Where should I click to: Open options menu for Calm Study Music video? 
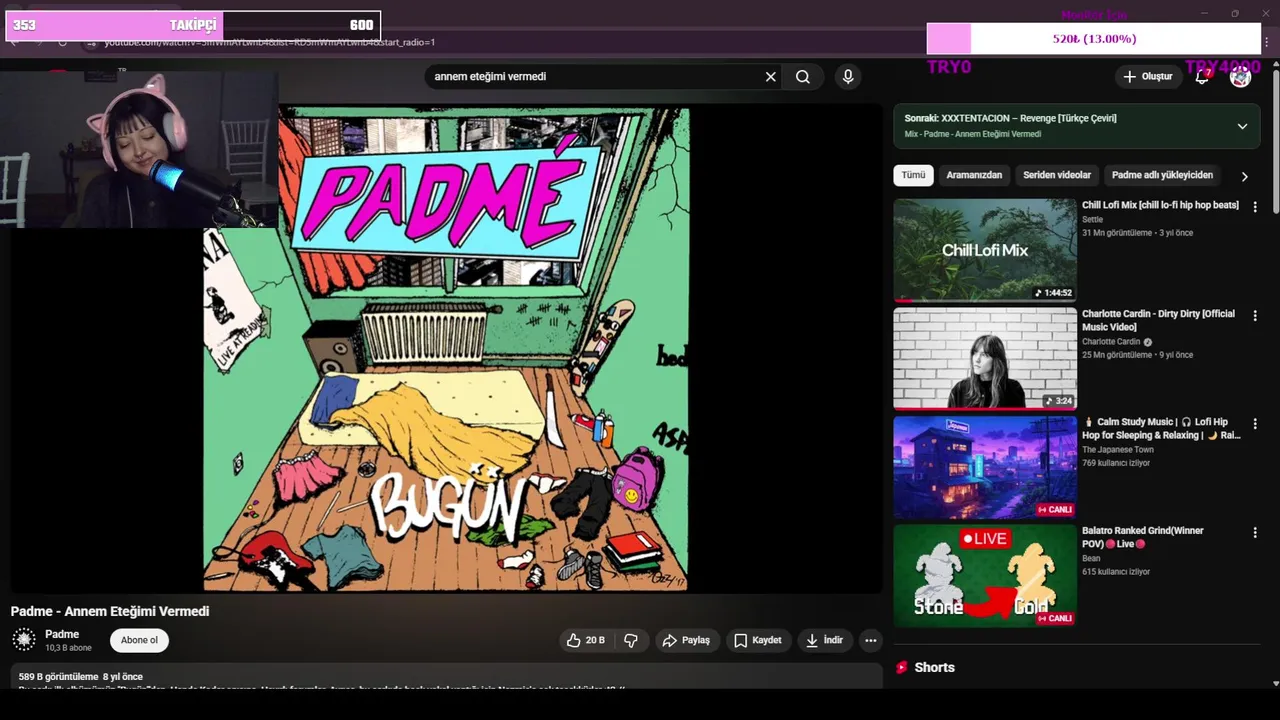pos(1255,425)
